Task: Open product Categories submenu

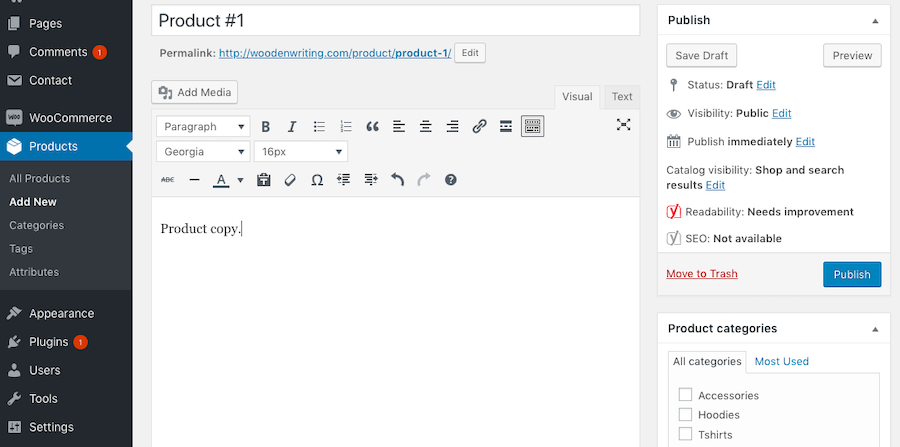Action: (x=37, y=226)
